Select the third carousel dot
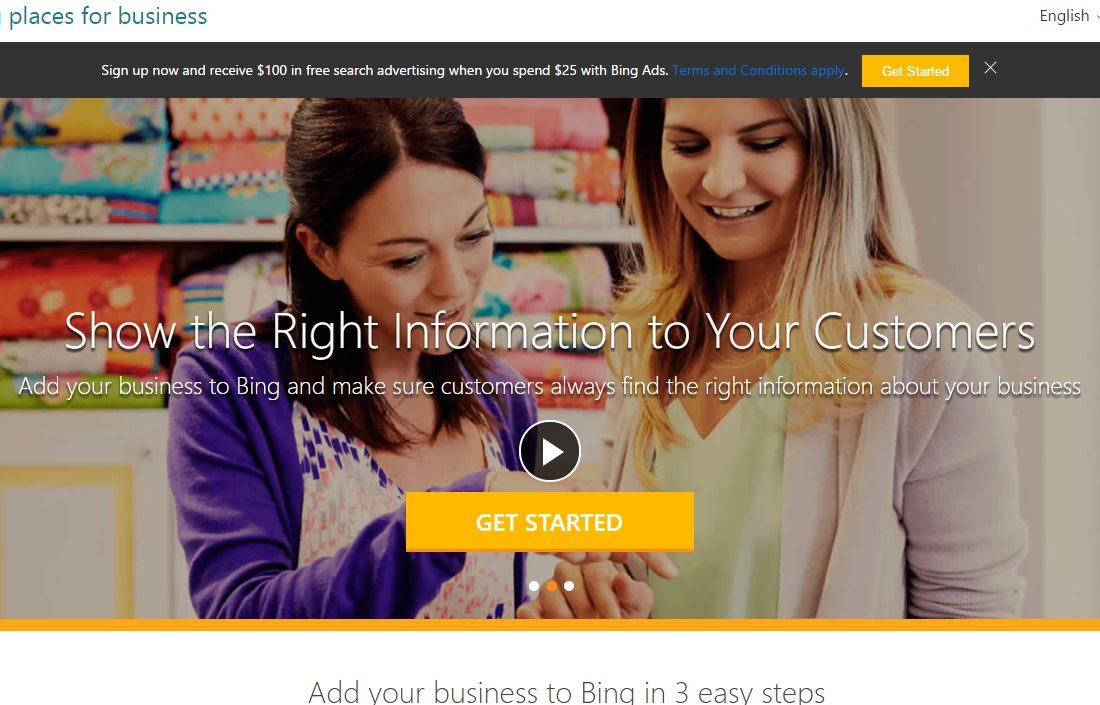Viewport: 1100px width, 705px height. [569, 586]
